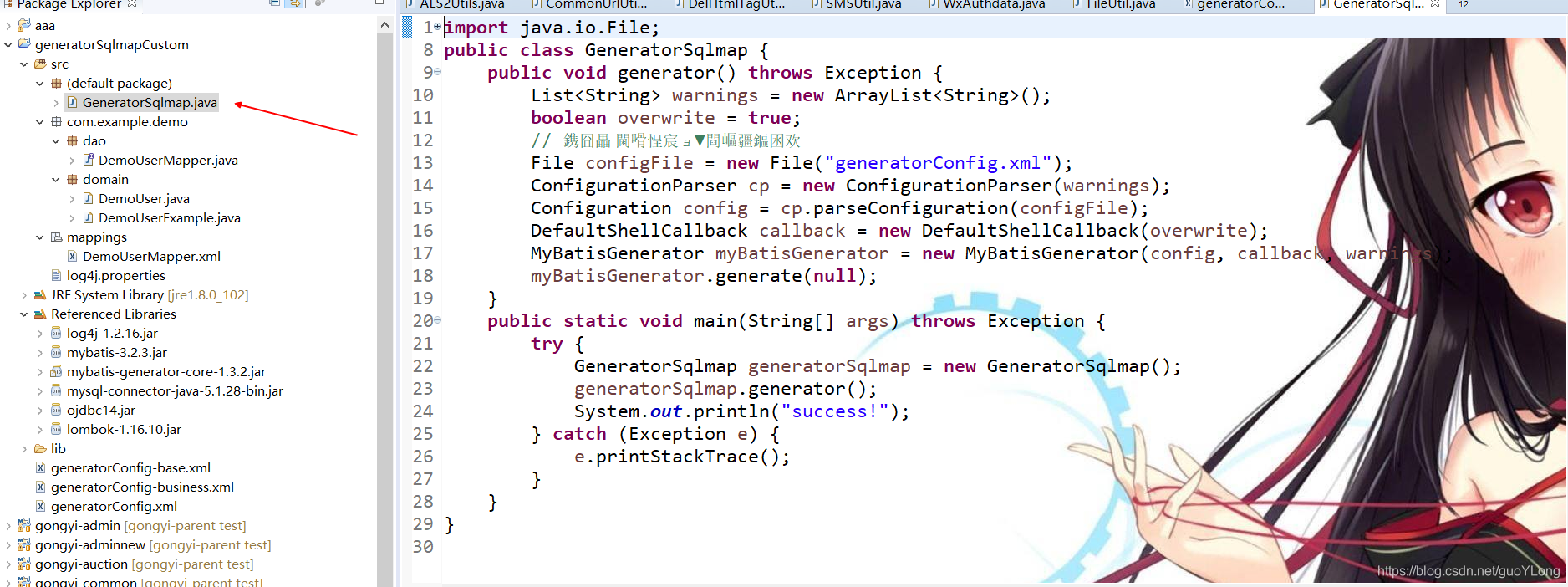Click generatorSqlmapCustom project folder icon
The height and width of the screenshot is (587, 1568).
(24, 44)
